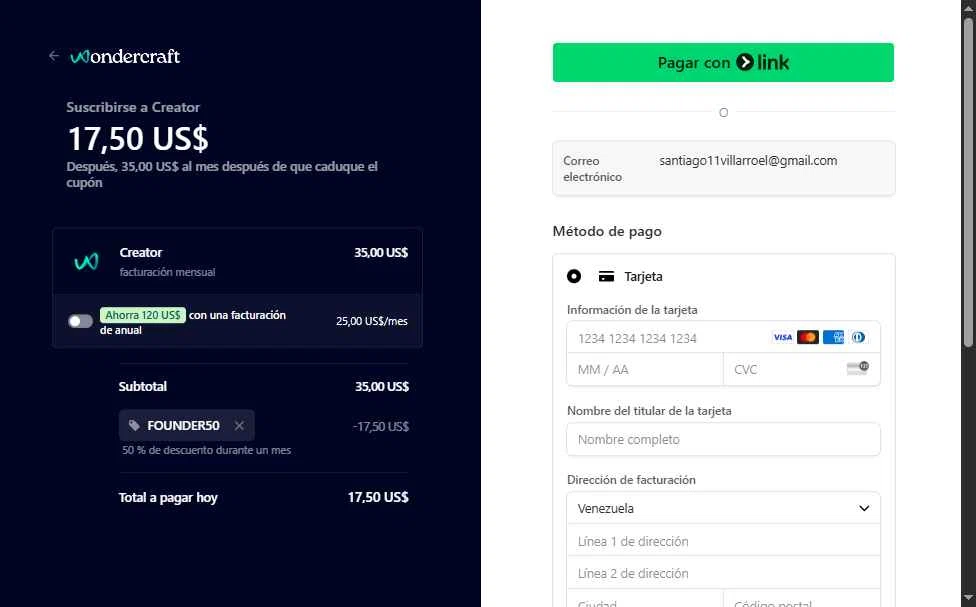Click the Pagar con link button

pos(723,62)
